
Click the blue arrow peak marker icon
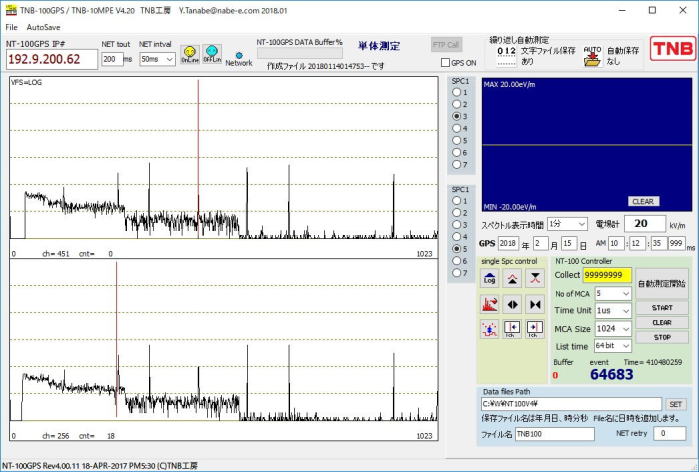(489, 329)
